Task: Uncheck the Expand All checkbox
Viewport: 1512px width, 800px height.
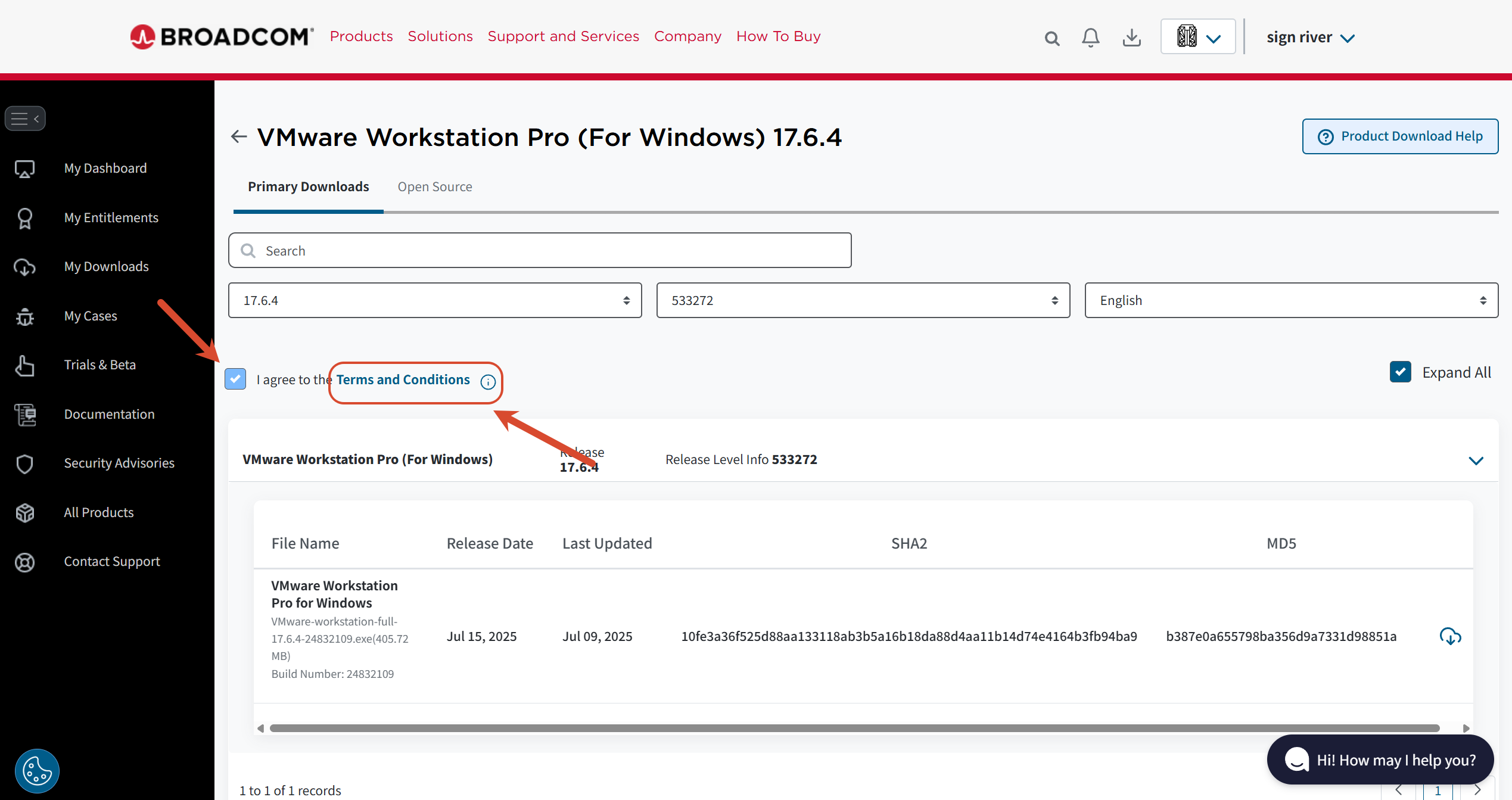Action: (1401, 372)
